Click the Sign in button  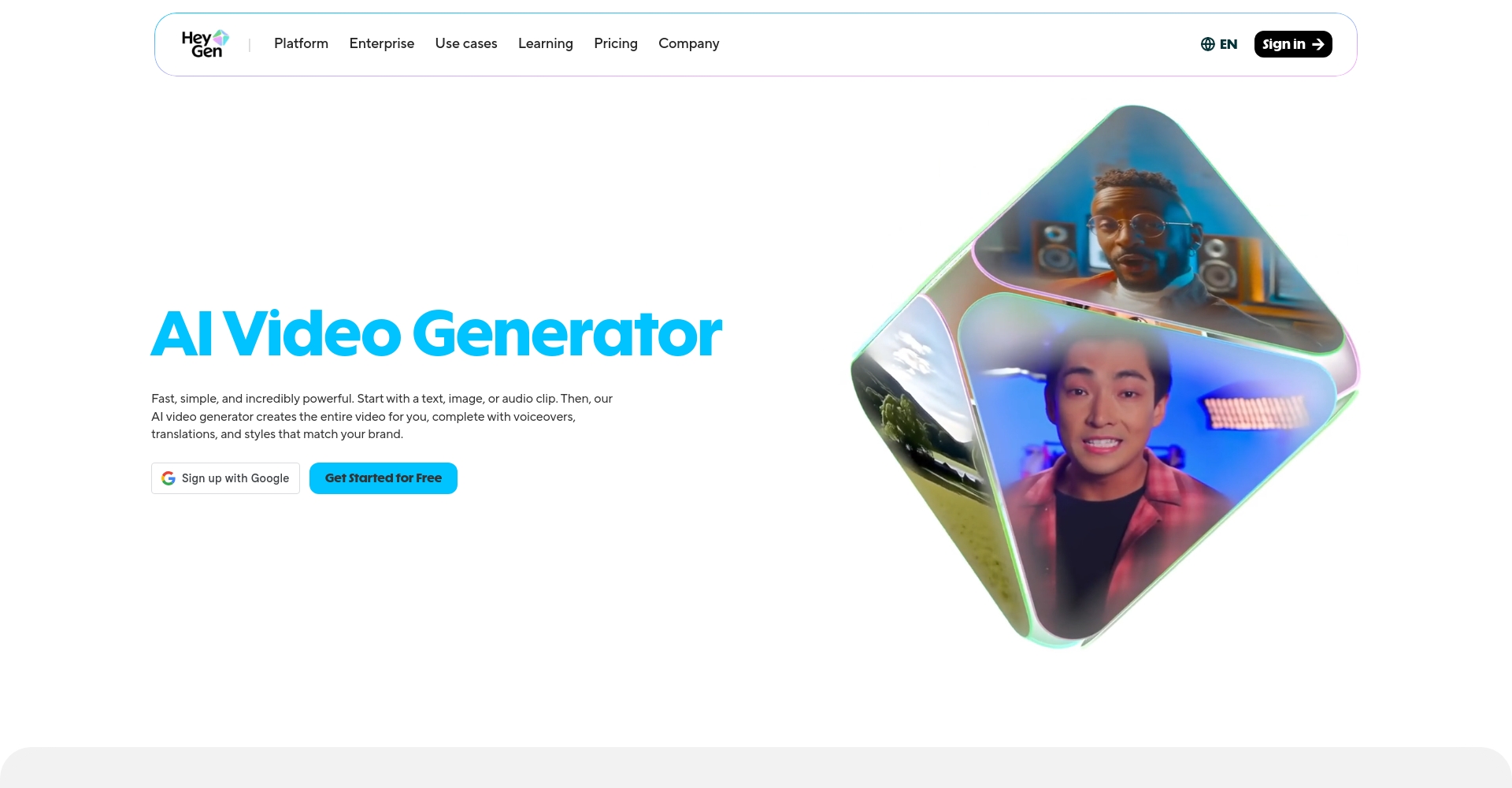[x=1293, y=44]
